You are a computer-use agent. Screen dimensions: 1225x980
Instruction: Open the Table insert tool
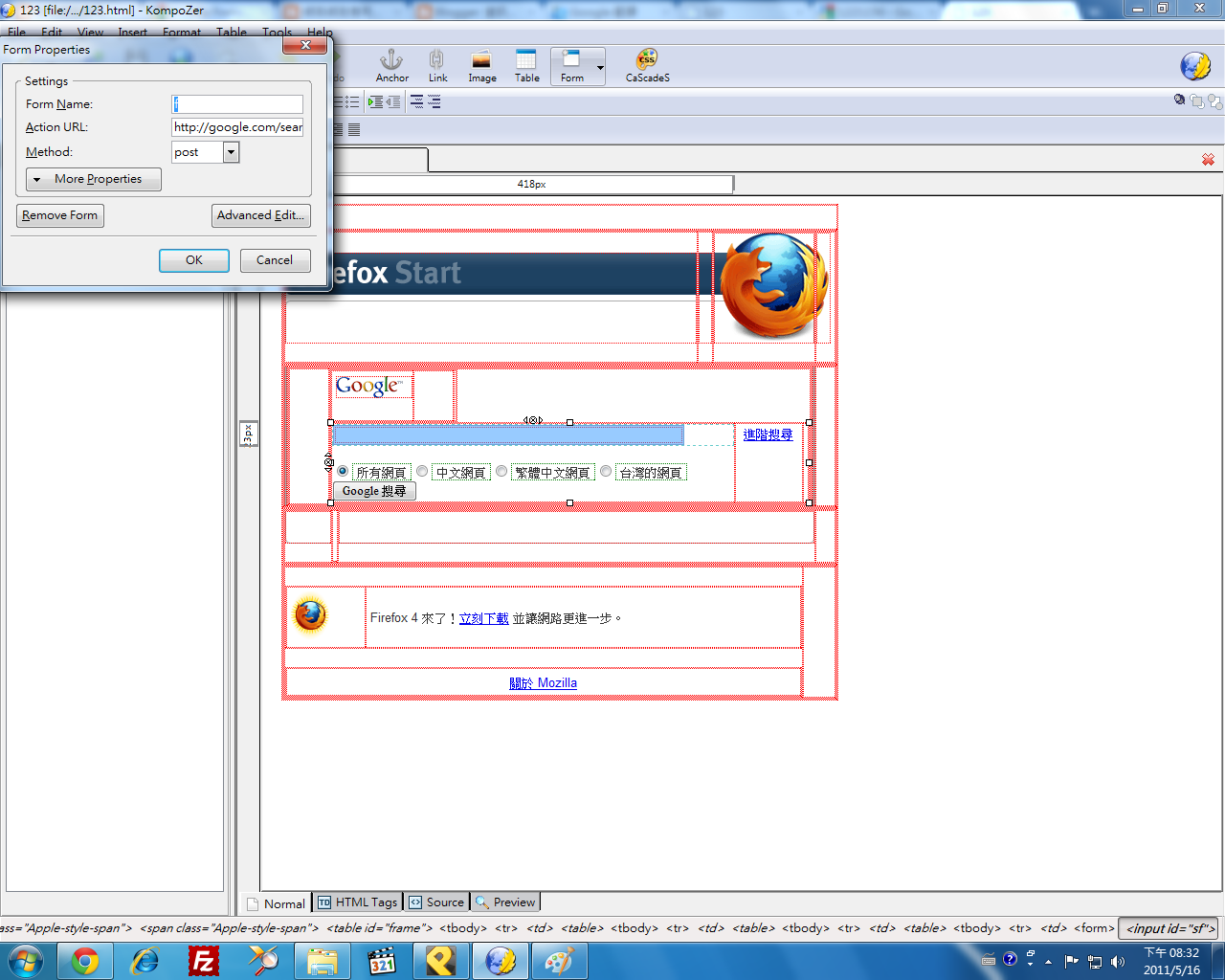click(526, 66)
